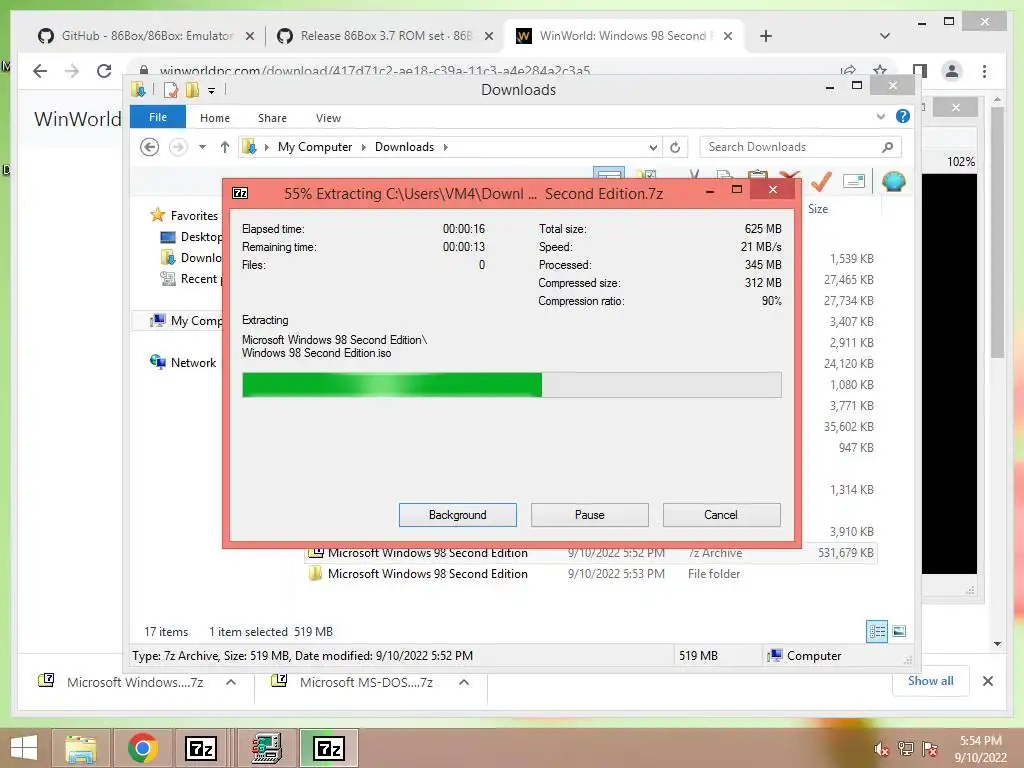Open the View ribbon tab
The height and width of the screenshot is (768, 1024).
[328, 118]
